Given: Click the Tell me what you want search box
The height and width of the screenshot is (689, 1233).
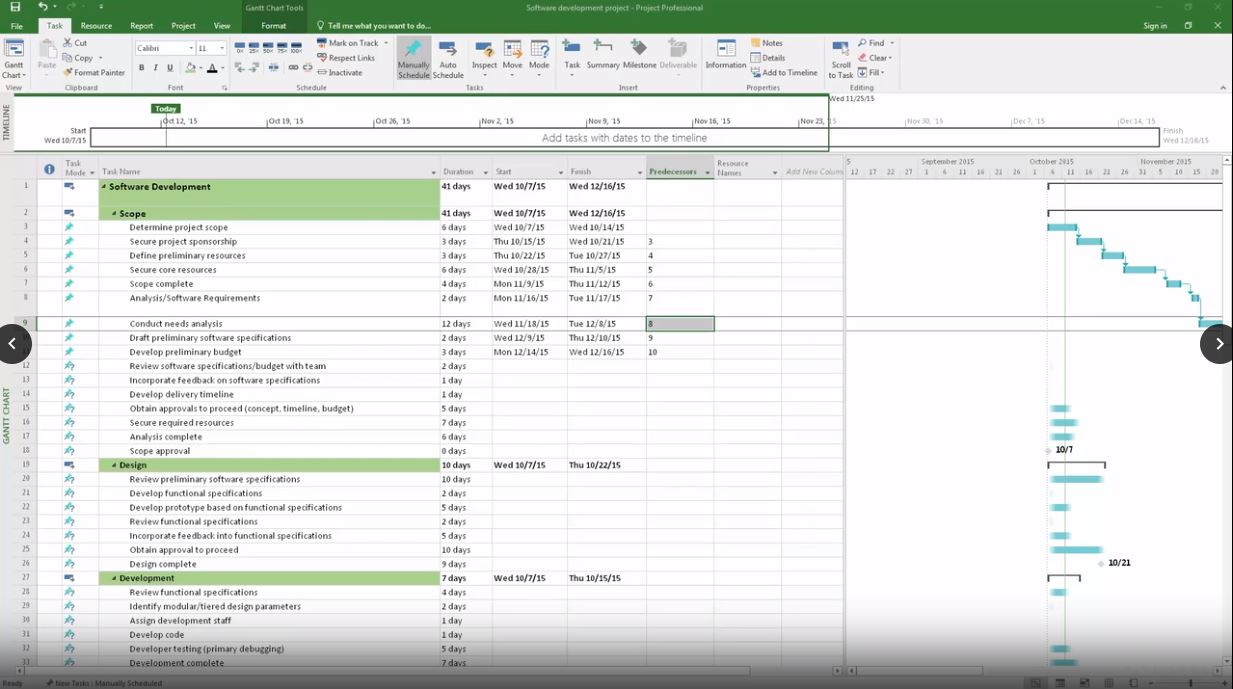Looking at the screenshot, I should [375, 26].
